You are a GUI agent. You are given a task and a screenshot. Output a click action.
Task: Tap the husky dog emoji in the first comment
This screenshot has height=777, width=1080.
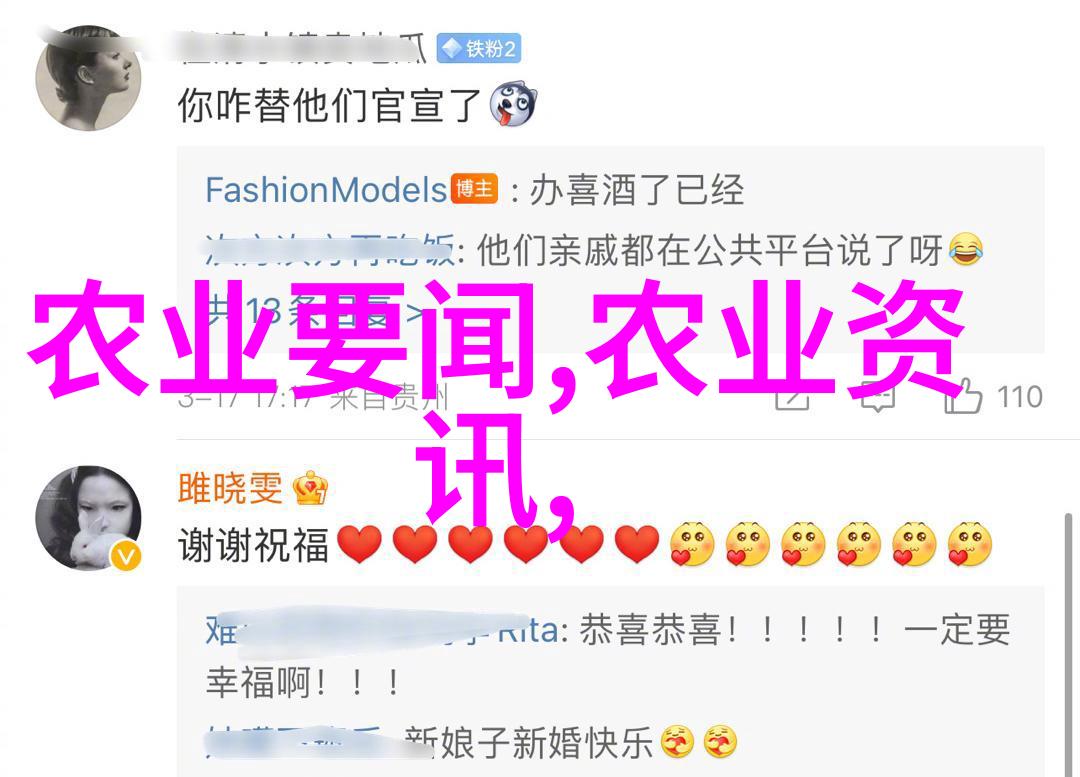pyautogui.click(x=512, y=104)
